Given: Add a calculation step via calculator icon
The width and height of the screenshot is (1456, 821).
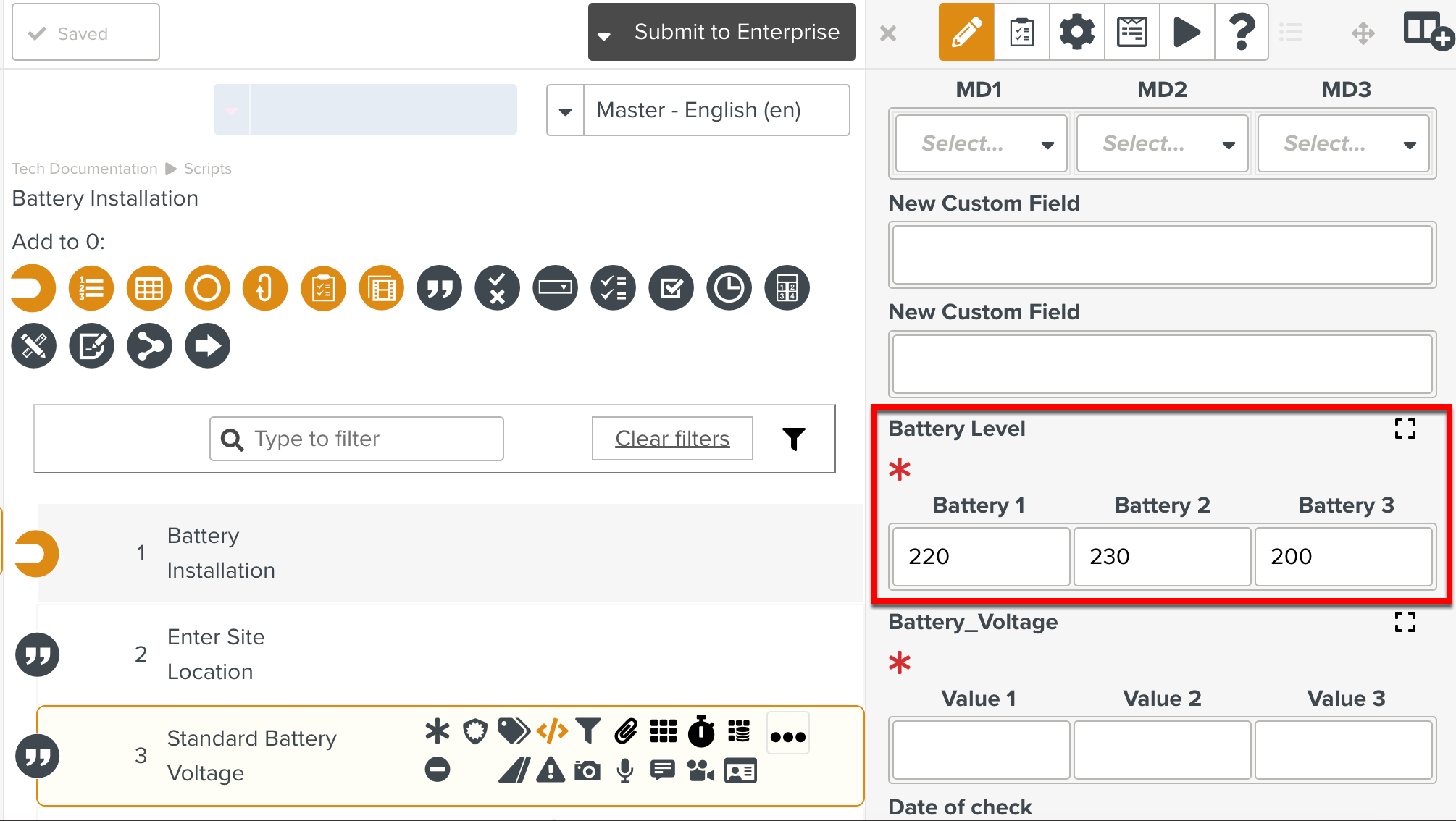Looking at the screenshot, I should click(786, 287).
